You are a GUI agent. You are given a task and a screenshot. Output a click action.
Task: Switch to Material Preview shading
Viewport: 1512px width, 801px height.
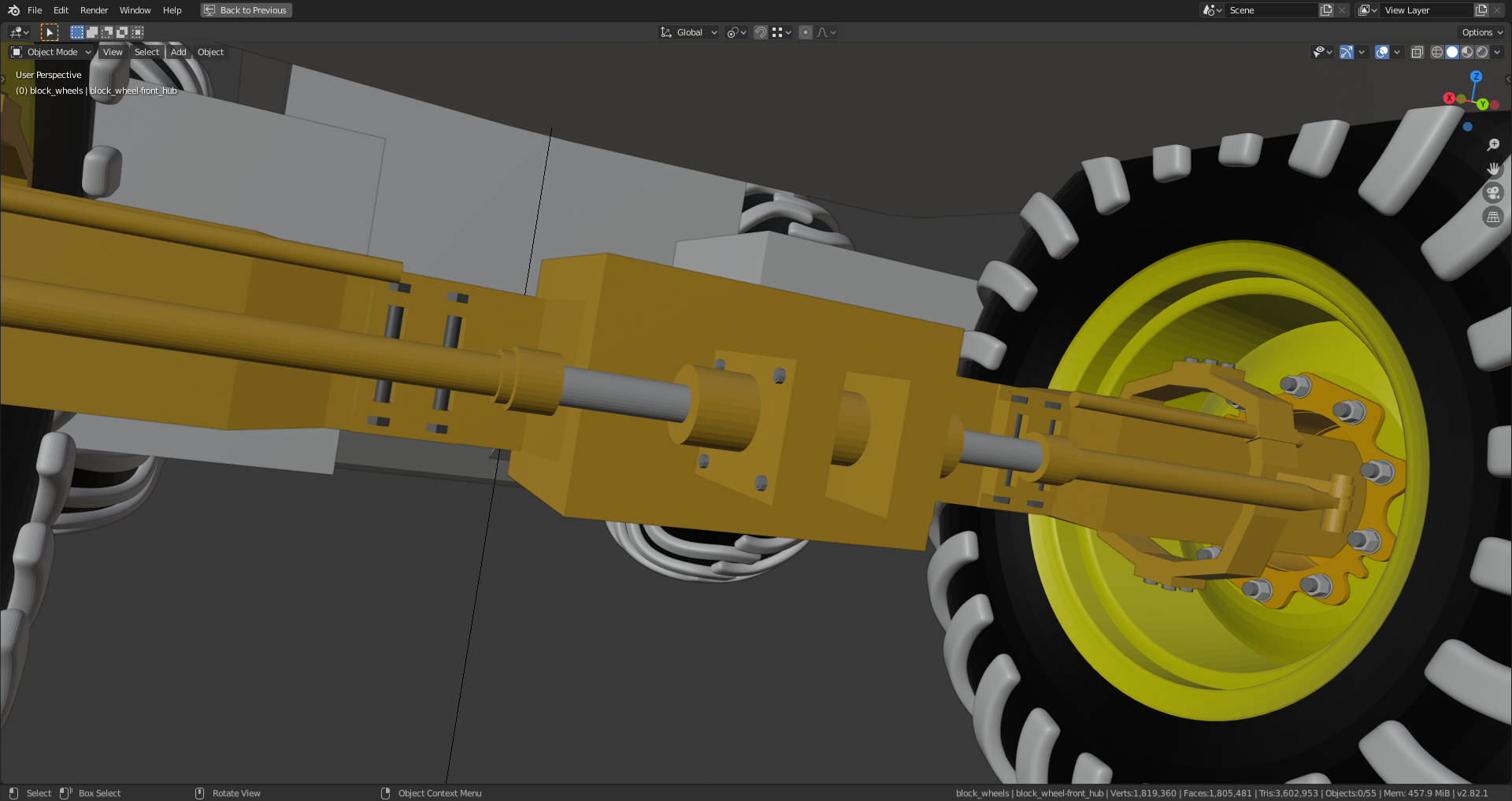click(x=1467, y=52)
